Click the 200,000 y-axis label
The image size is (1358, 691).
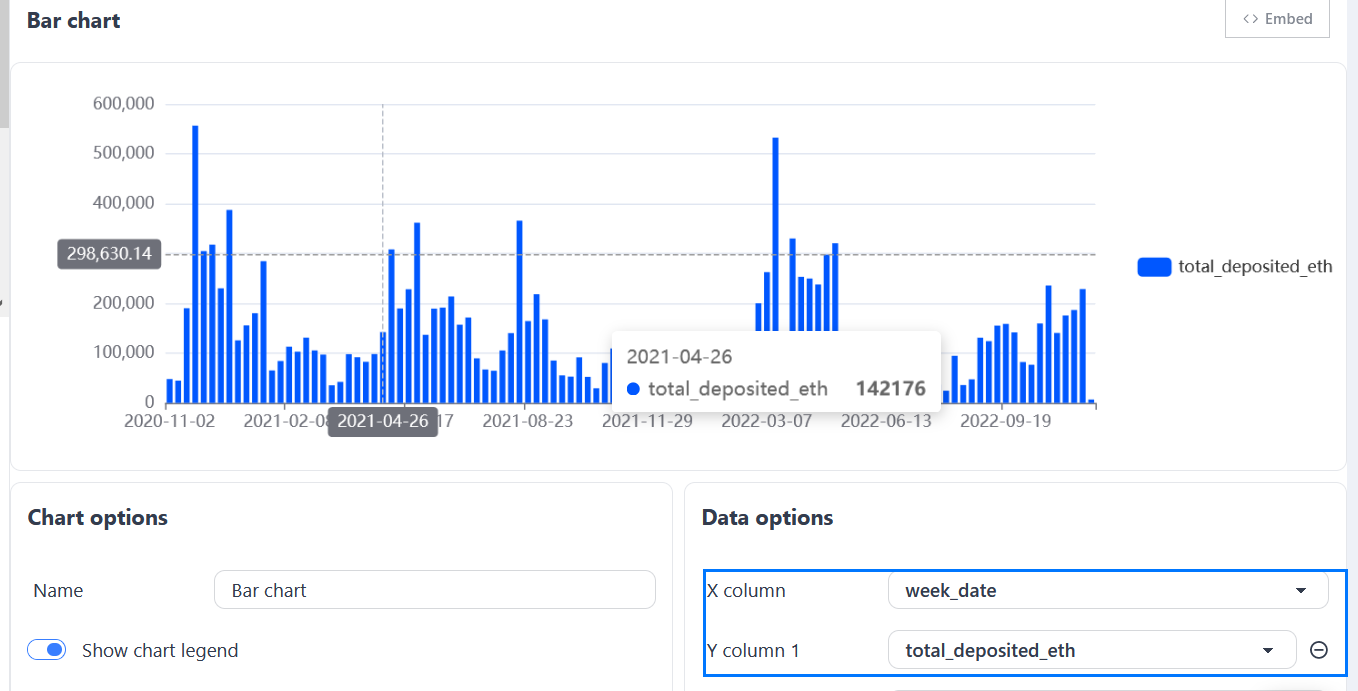click(123, 303)
